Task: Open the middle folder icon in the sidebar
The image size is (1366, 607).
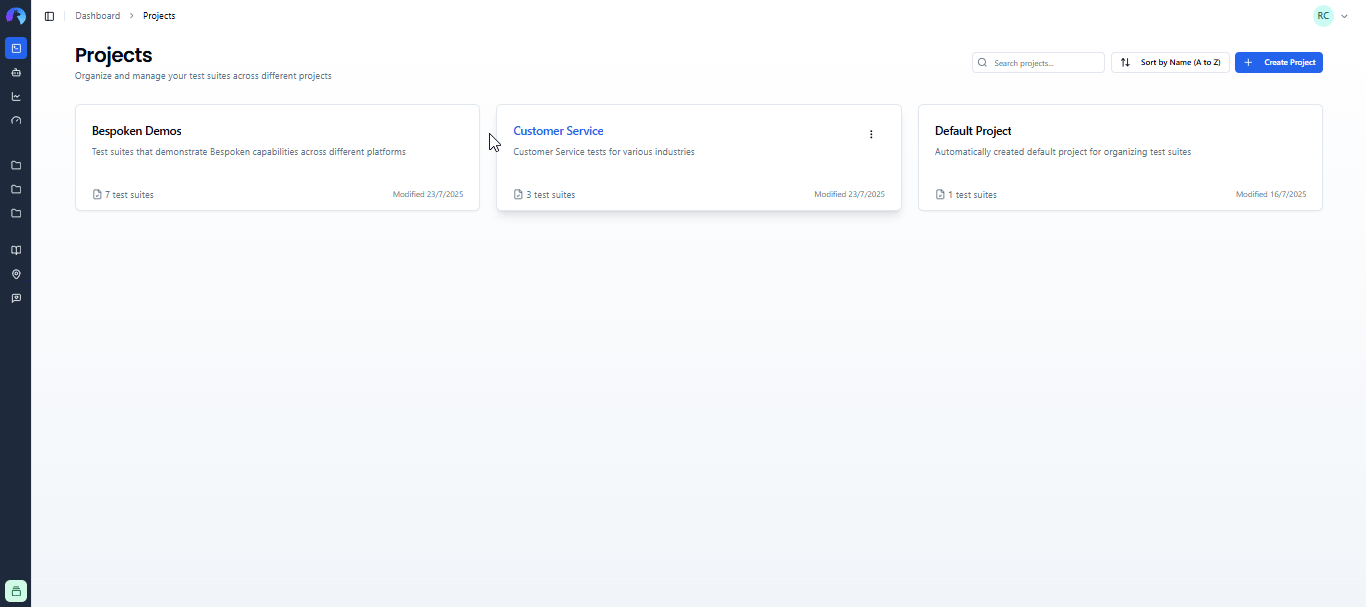Action: click(16, 189)
